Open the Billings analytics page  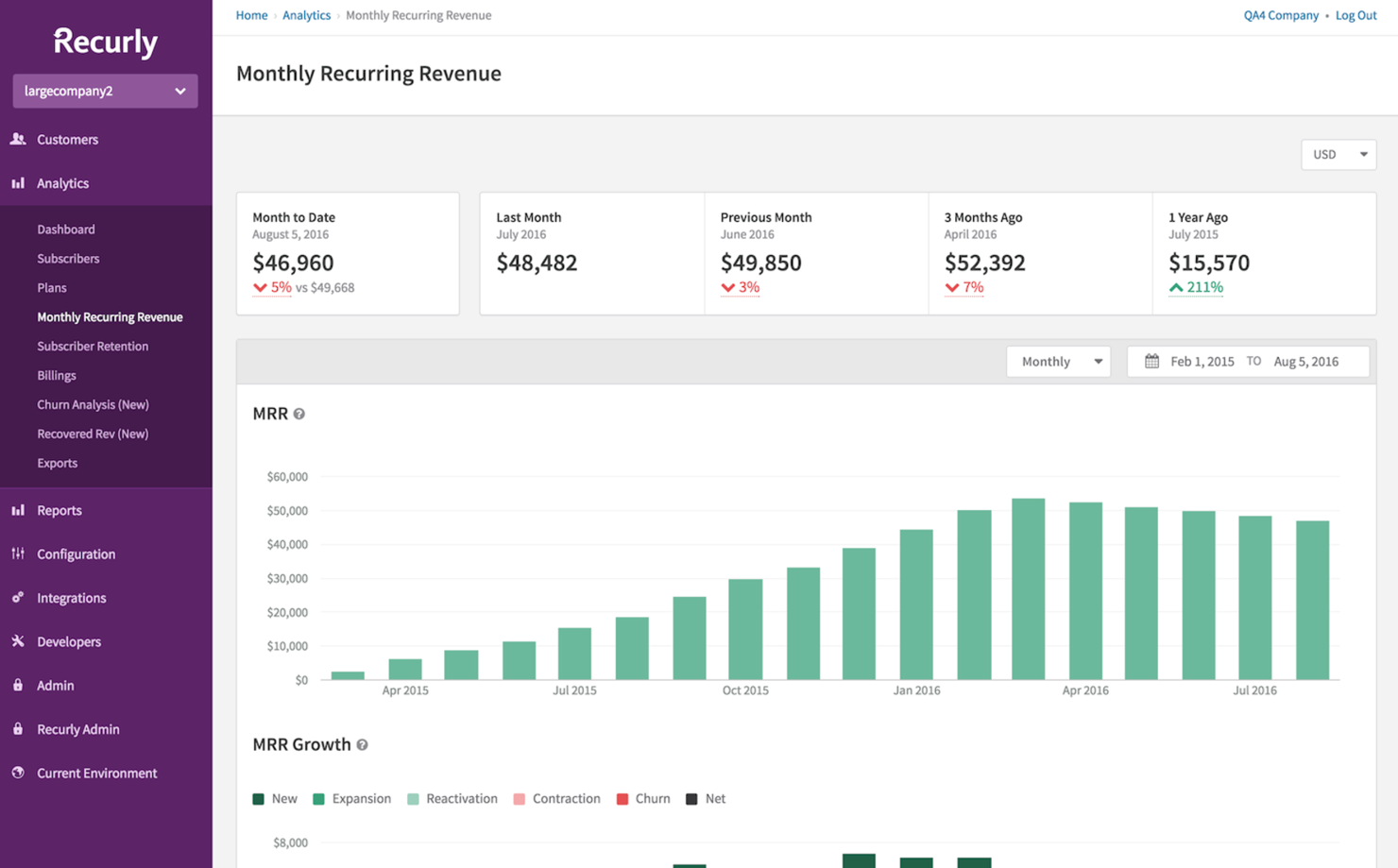pos(57,376)
